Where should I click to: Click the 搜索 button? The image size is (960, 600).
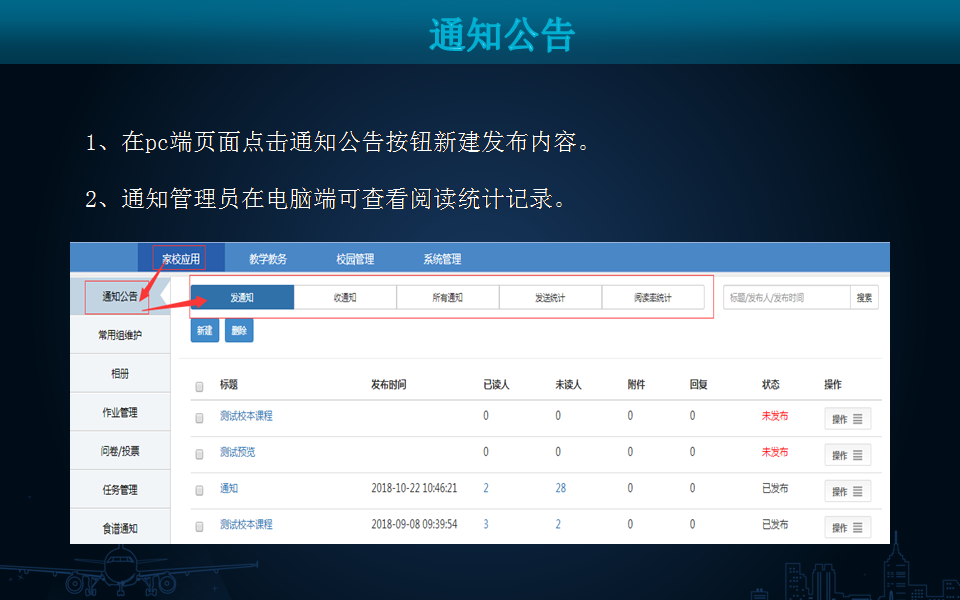coord(864,298)
